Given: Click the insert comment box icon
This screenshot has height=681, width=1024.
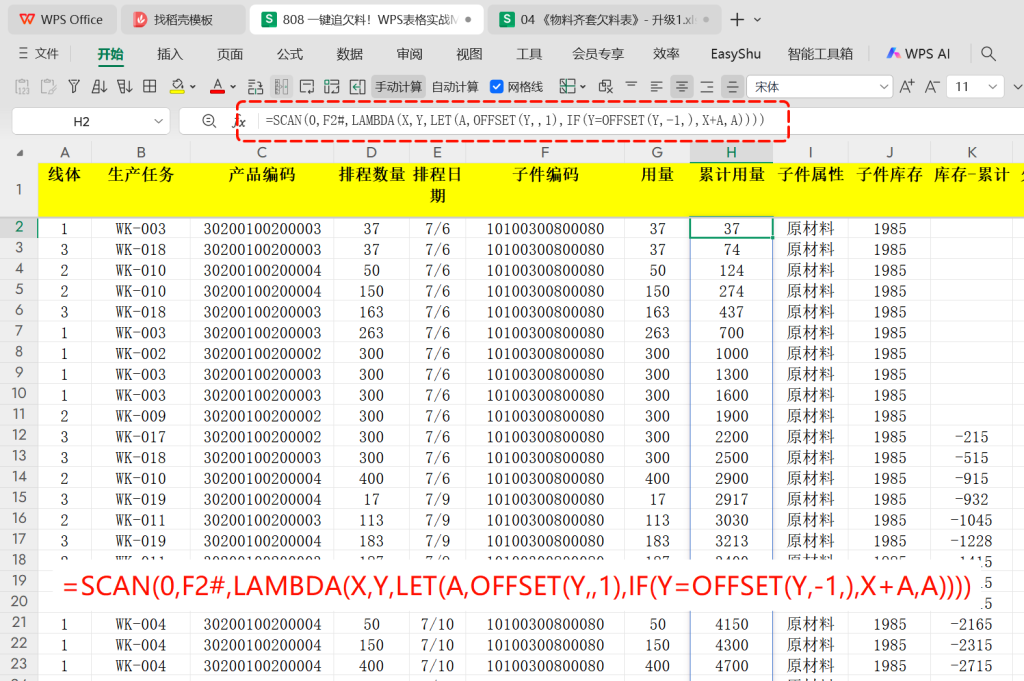Looking at the screenshot, I should click(306, 87).
